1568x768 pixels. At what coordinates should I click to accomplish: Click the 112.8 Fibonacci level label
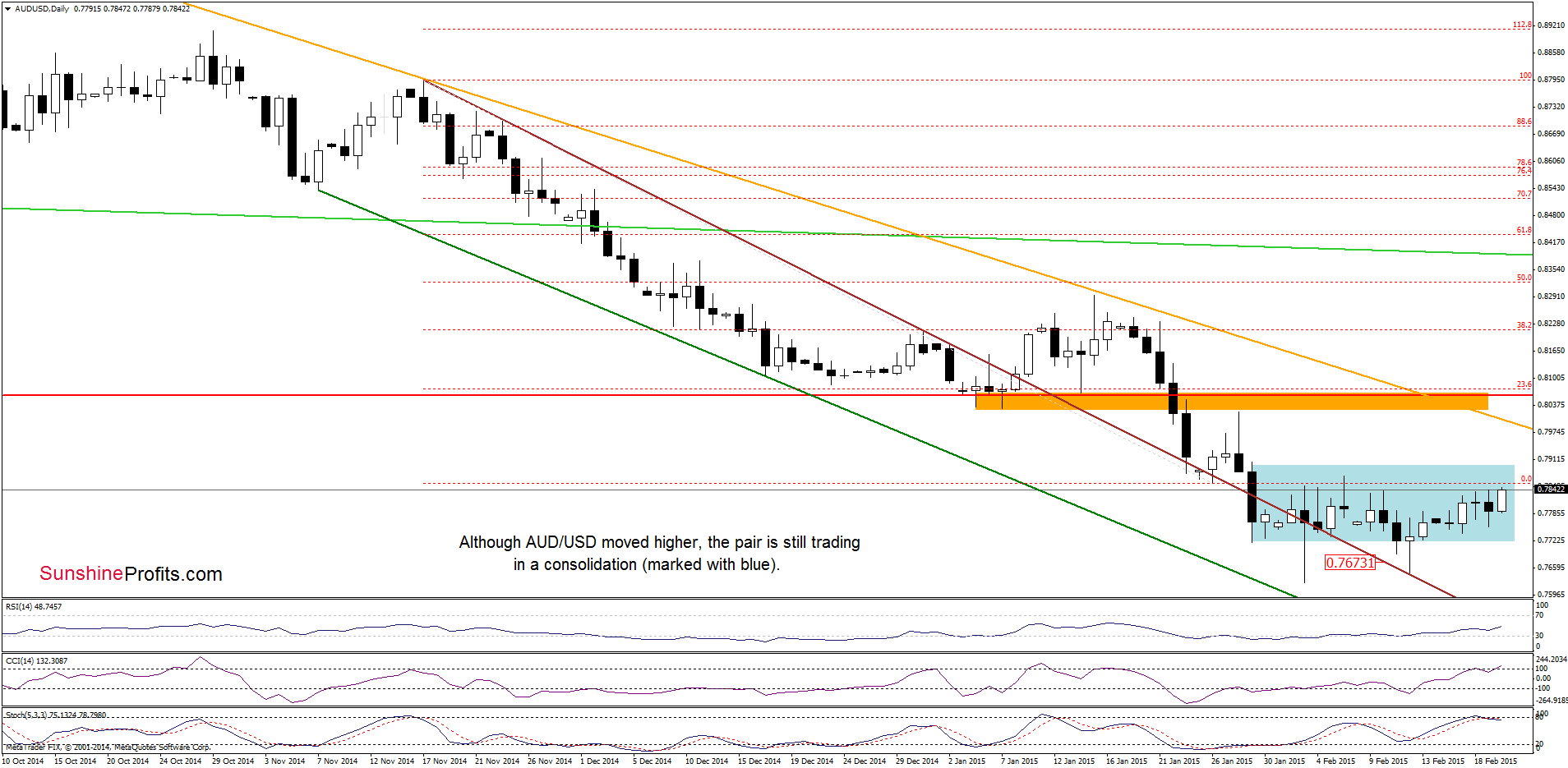[1523, 25]
